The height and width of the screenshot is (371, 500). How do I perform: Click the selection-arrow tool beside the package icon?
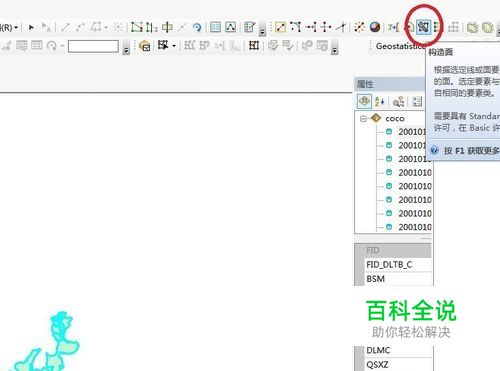click(163, 45)
